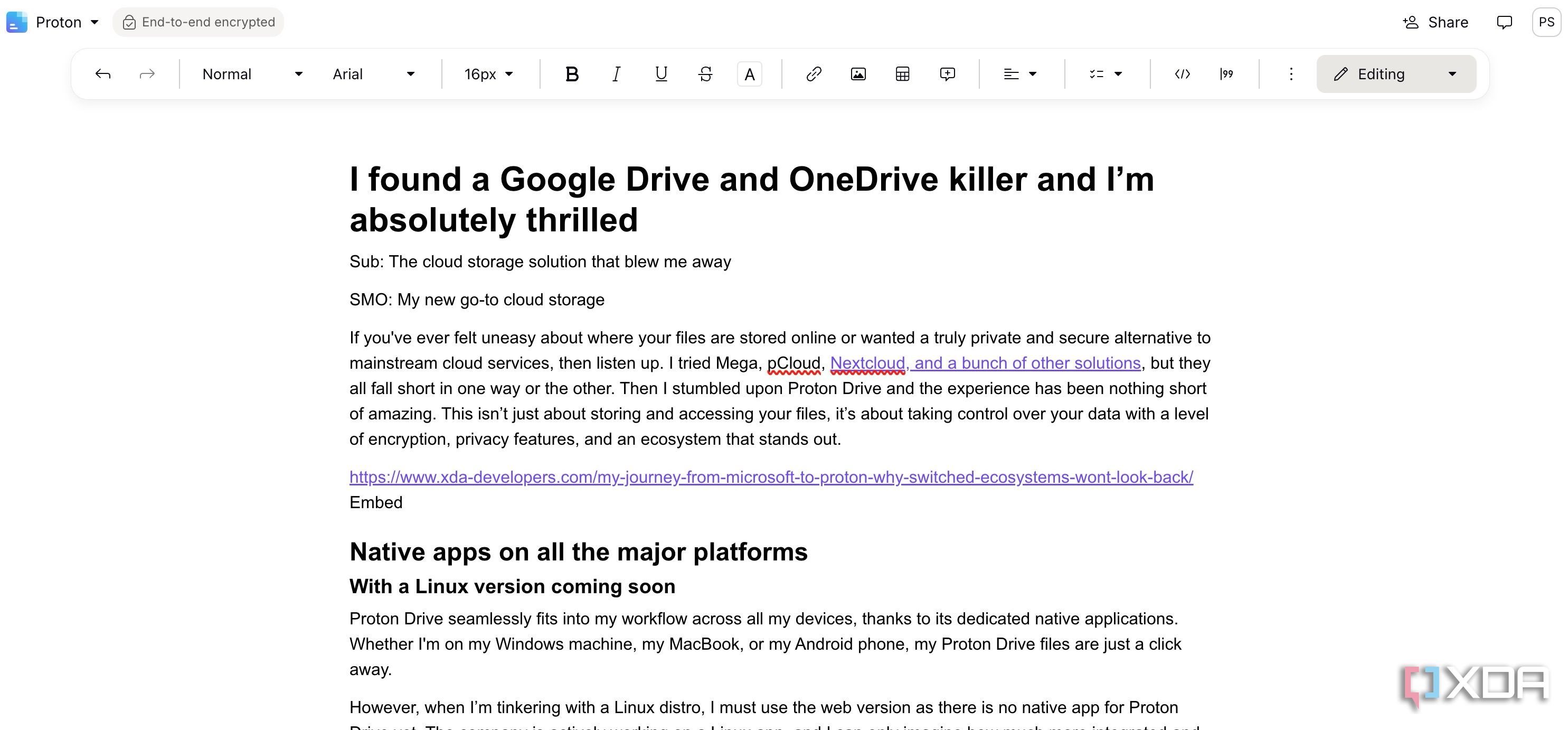This screenshot has height=730, width=1568.
Task: Toggle underline formatting
Action: click(661, 74)
